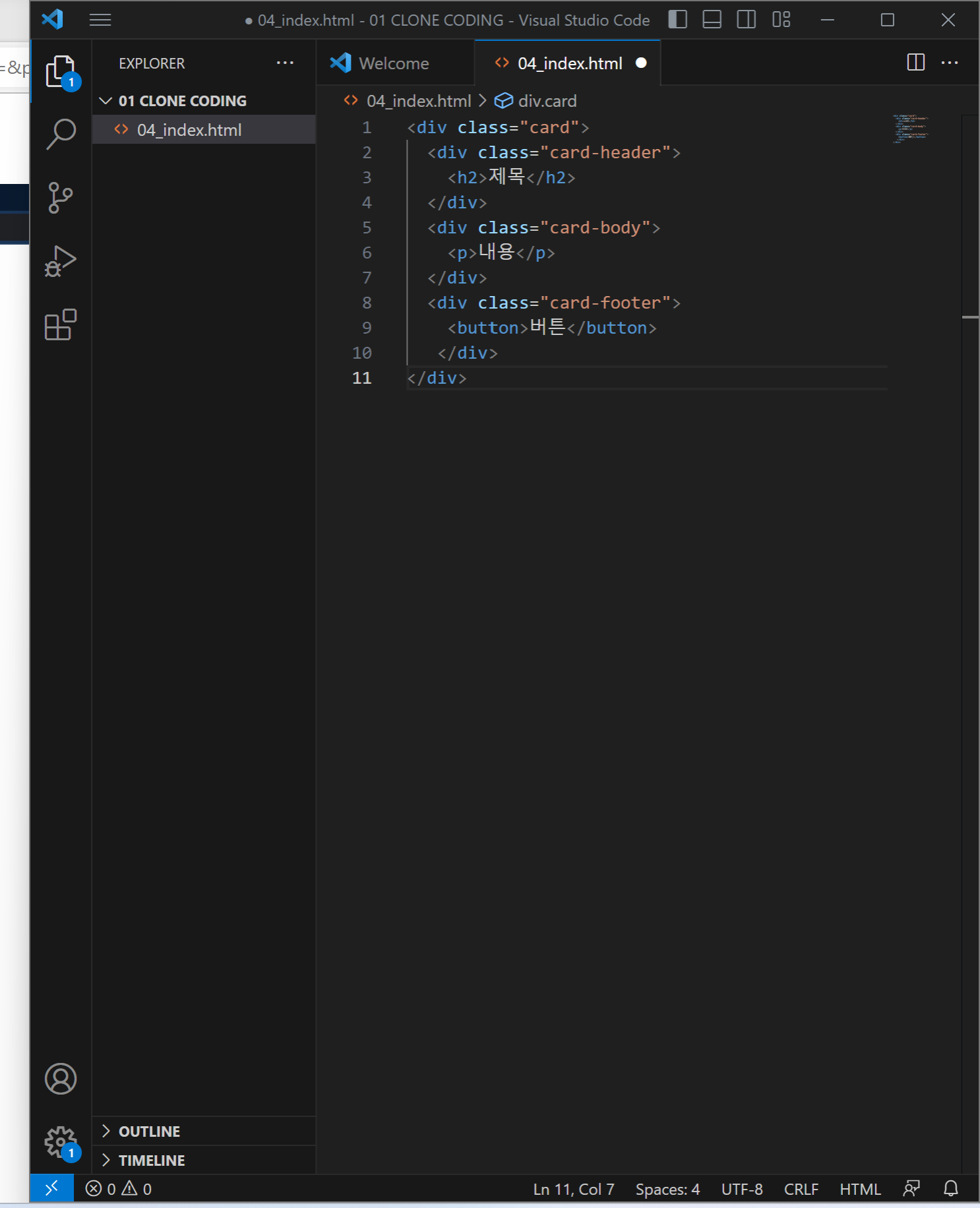Open notifications bell
This screenshot has height=1208, width=980.
[951, 1189]
